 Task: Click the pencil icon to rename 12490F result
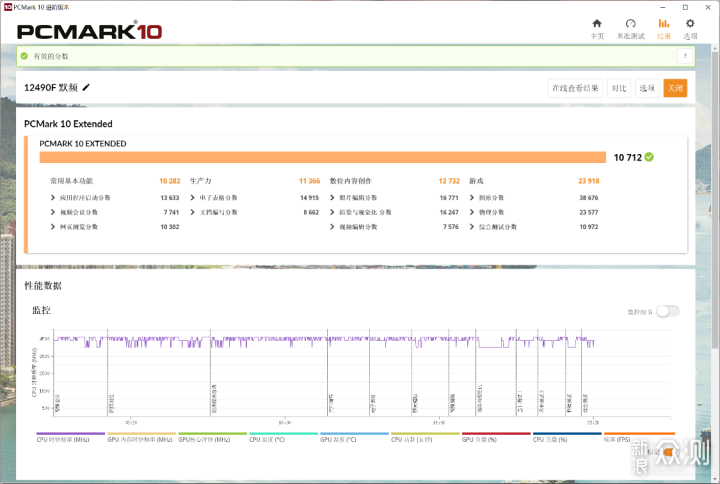pos(86,87)
